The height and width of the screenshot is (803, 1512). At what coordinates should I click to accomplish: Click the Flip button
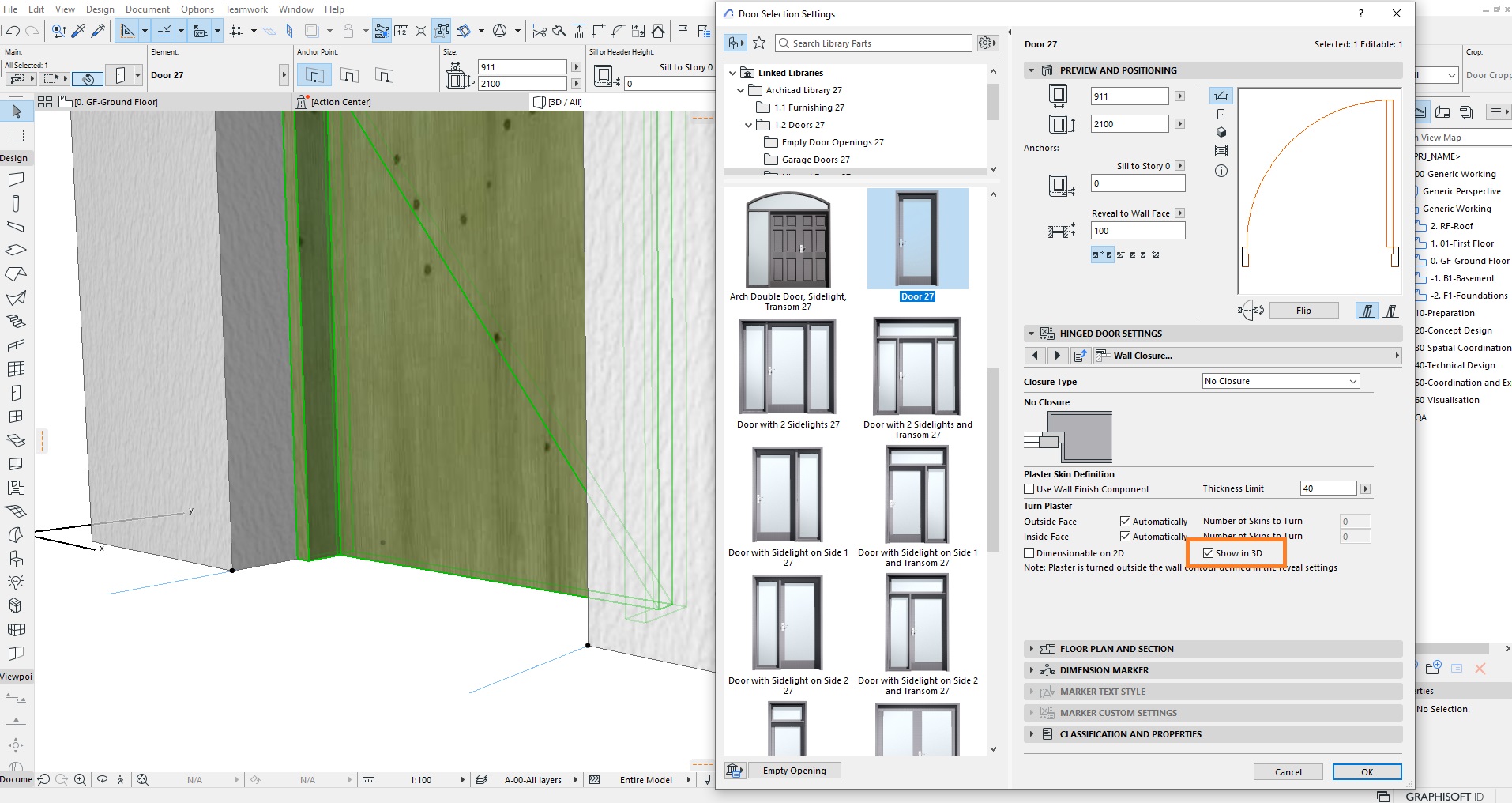[1303, 311]
